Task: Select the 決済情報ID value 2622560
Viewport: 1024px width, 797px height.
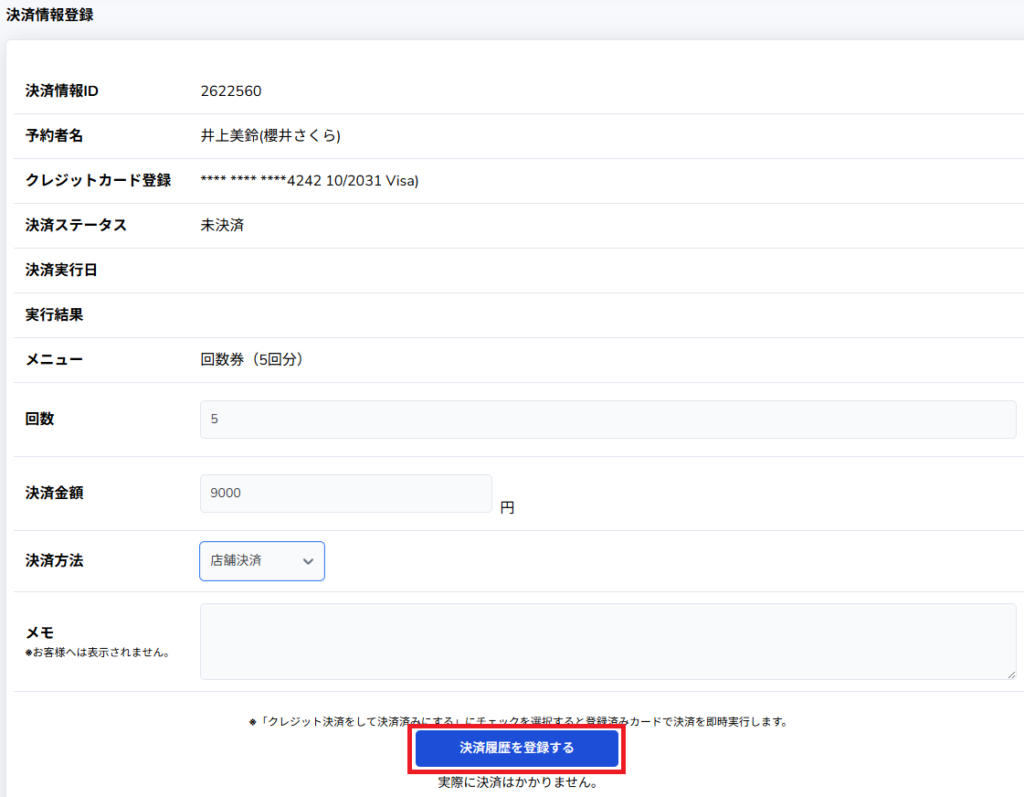Action: [x=231, y=91]
